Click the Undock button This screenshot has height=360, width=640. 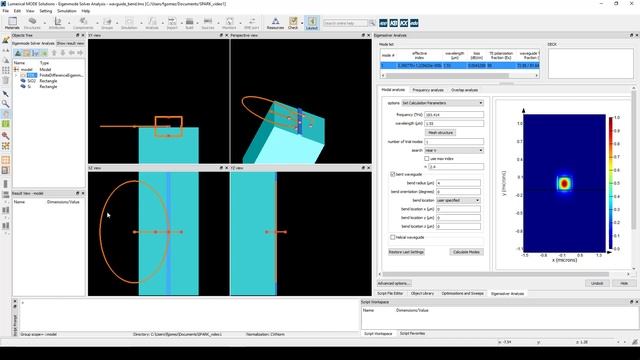[x=597, y=283]
